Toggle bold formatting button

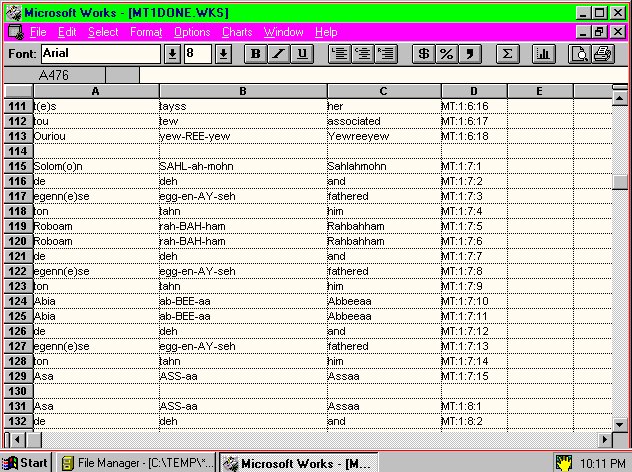tap(256, 54)
